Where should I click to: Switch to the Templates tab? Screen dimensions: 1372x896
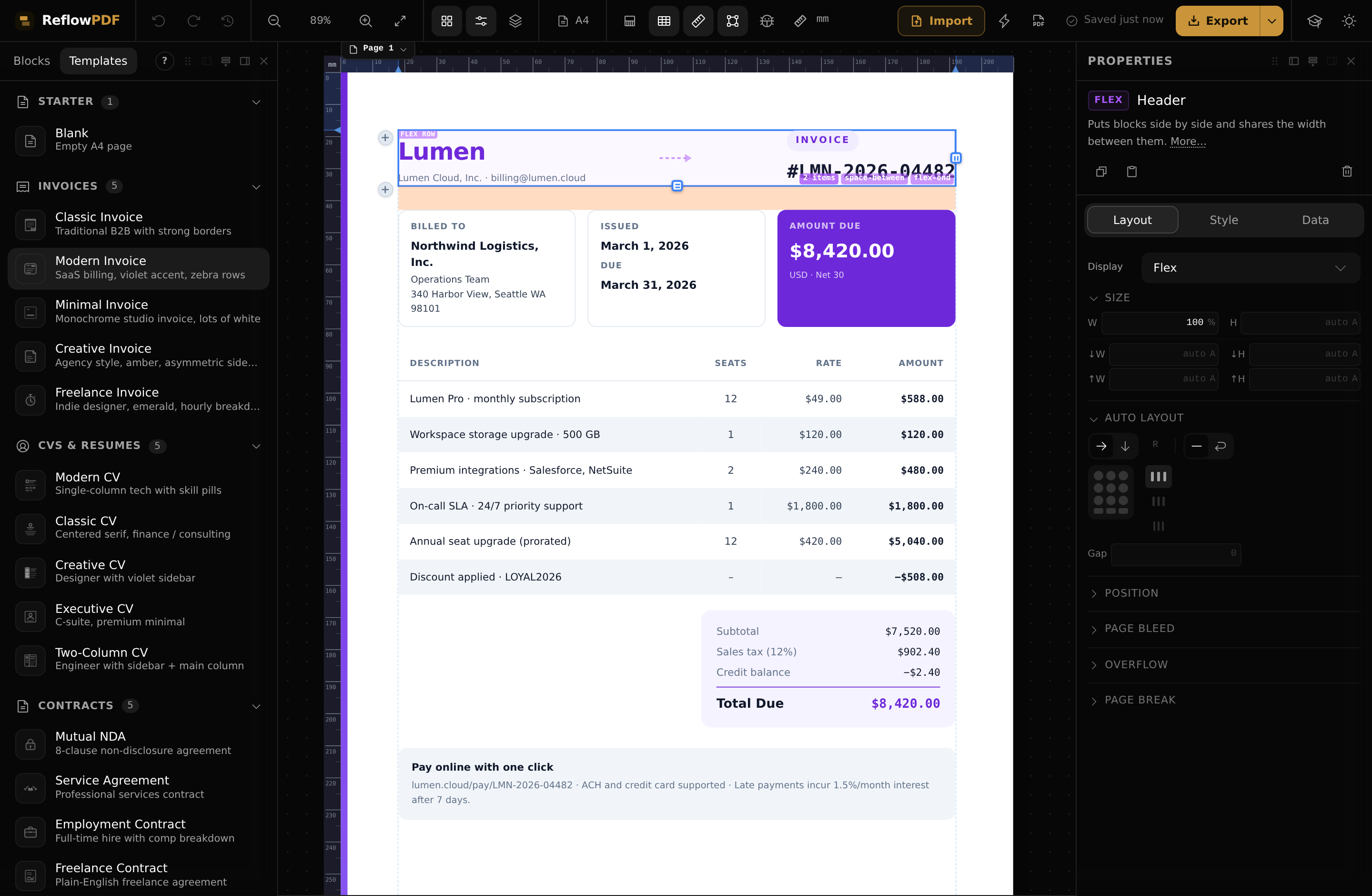[98, 61]
